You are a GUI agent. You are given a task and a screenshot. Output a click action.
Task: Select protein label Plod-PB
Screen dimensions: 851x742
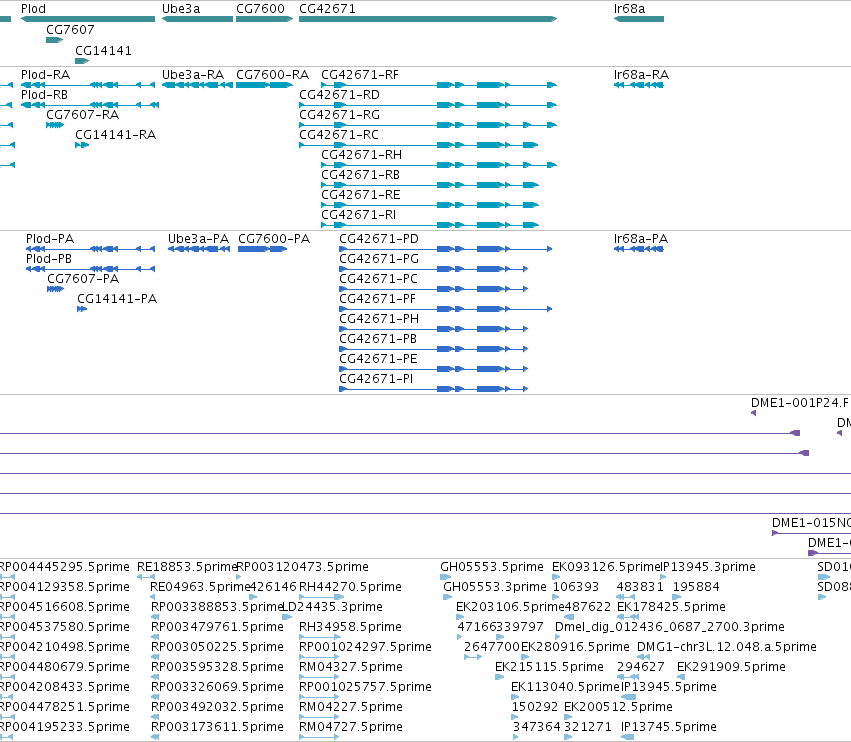click(x=49, y=259)
